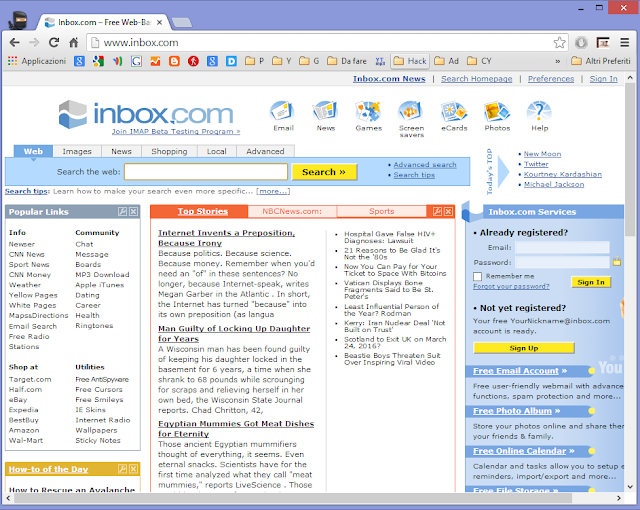Edit Popular Links panel wrench icon
The image size is (640, 510).
click(x=122, y=211)
